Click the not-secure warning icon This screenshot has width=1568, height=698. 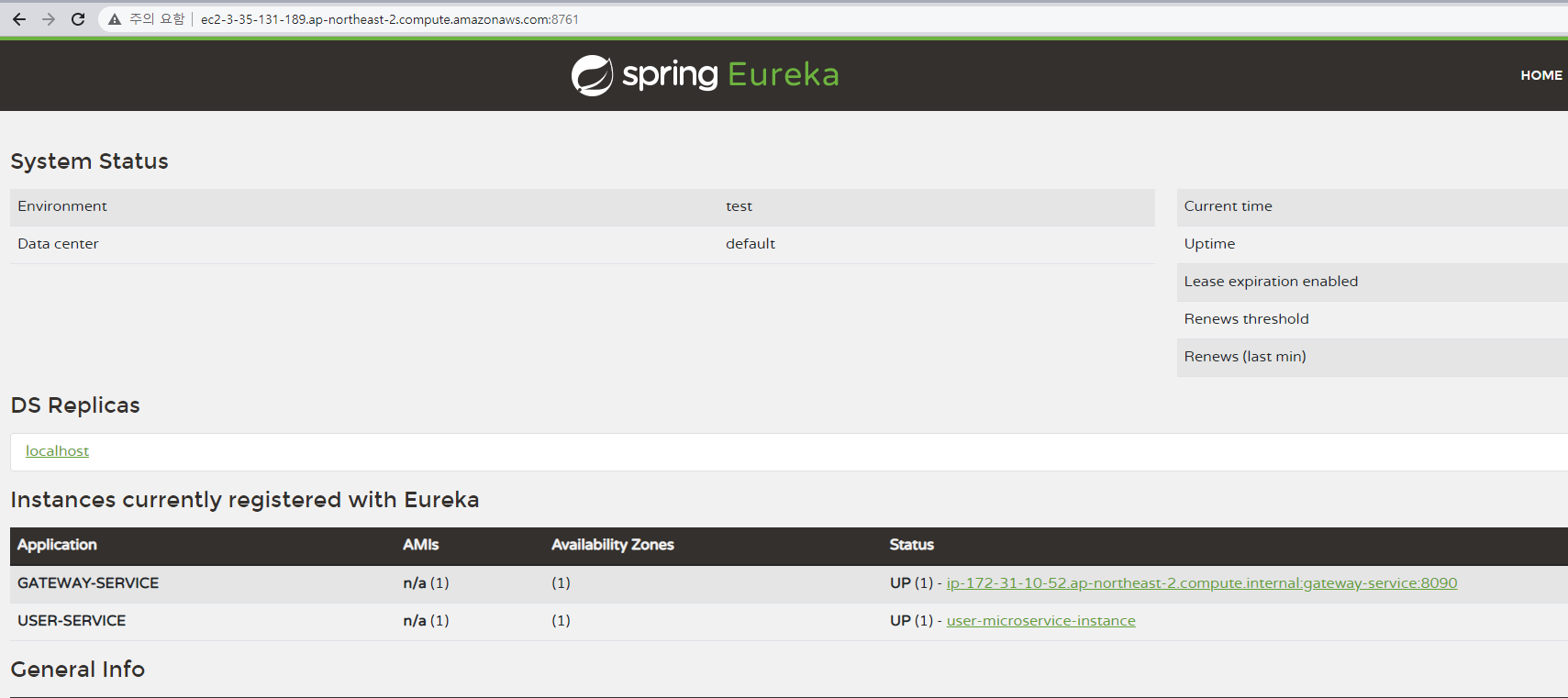[115, 19]
